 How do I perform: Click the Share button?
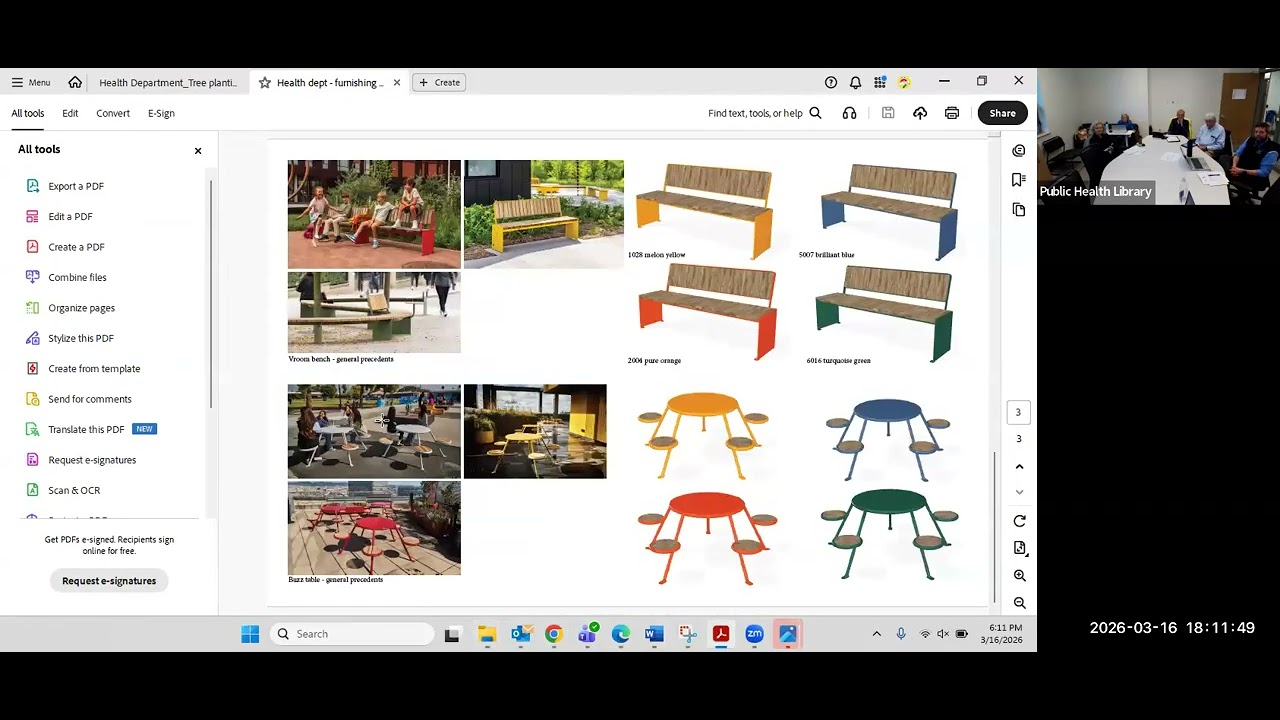tap(1002, 113)
